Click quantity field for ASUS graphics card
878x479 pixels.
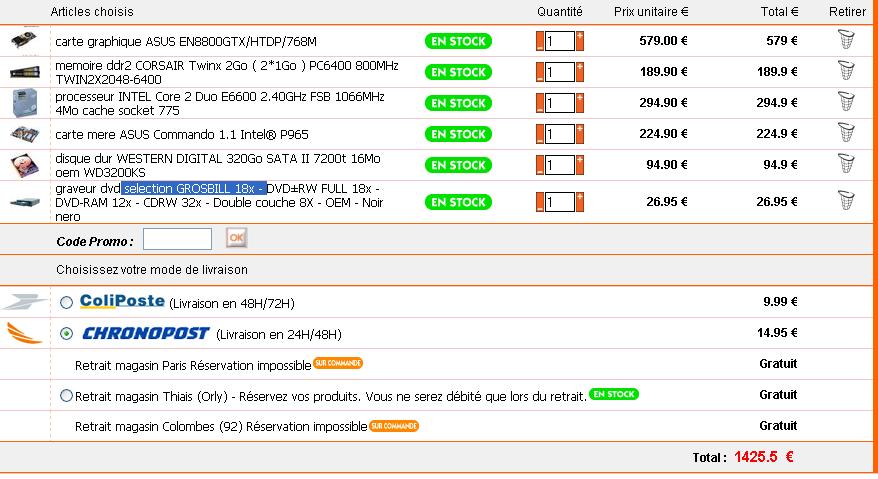(x=560, y=41)
